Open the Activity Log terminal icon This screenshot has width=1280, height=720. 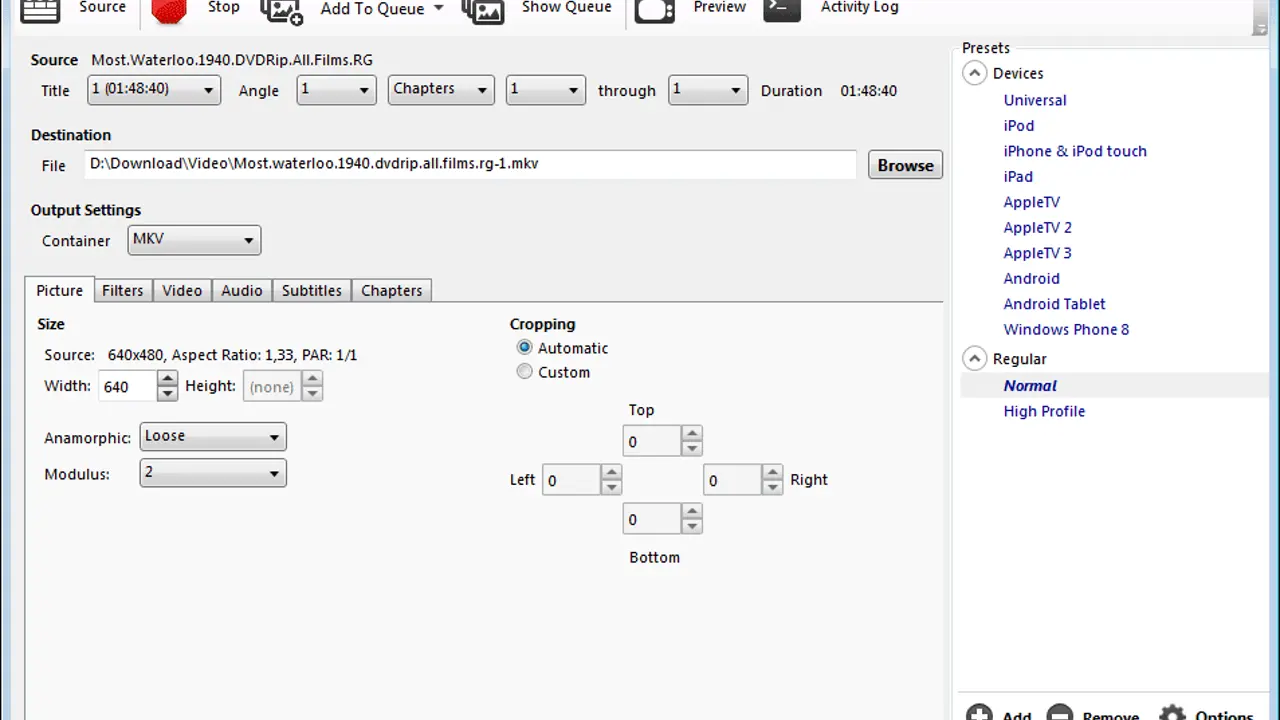(x=781, y=9)
